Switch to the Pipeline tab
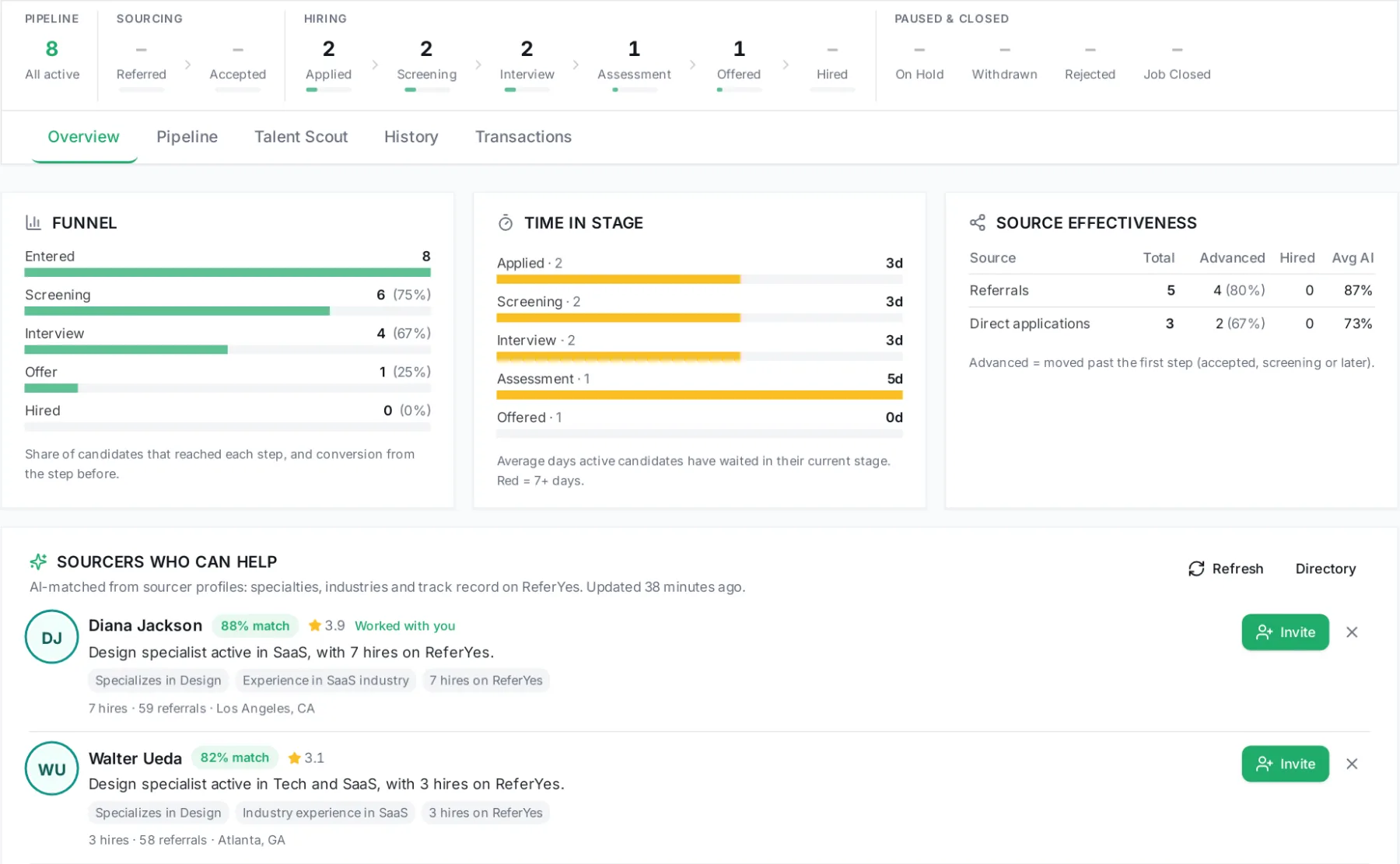 point(187,137)
